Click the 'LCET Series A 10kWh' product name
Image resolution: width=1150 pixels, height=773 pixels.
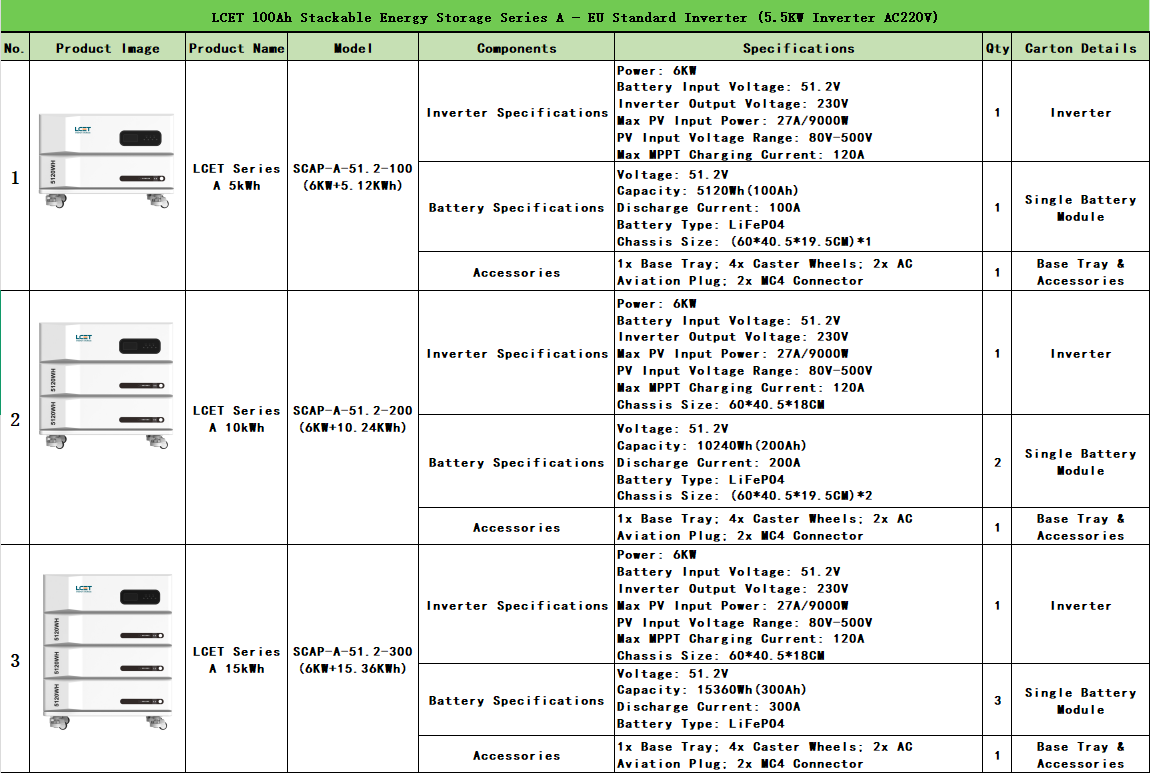(236, 419)
